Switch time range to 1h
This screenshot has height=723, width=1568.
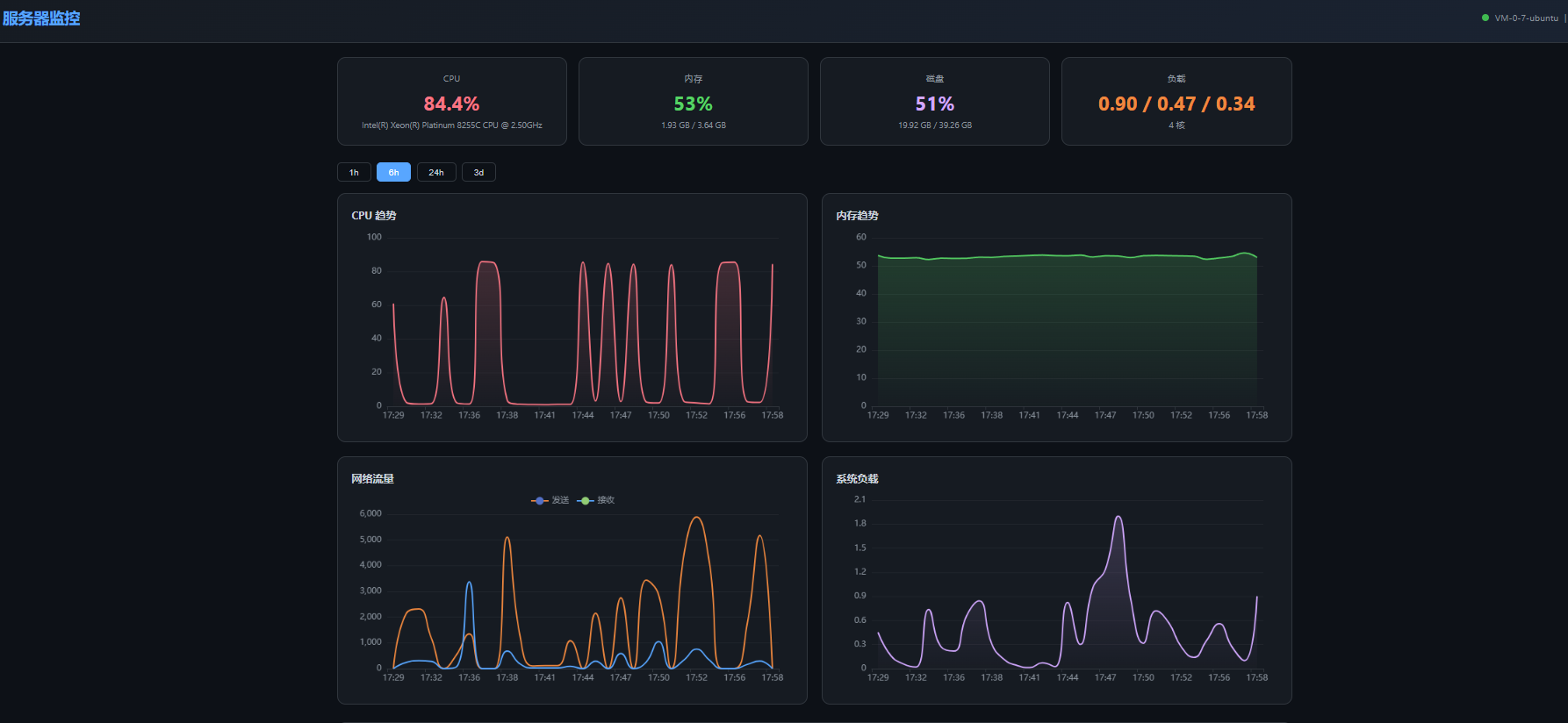point(354,172)
